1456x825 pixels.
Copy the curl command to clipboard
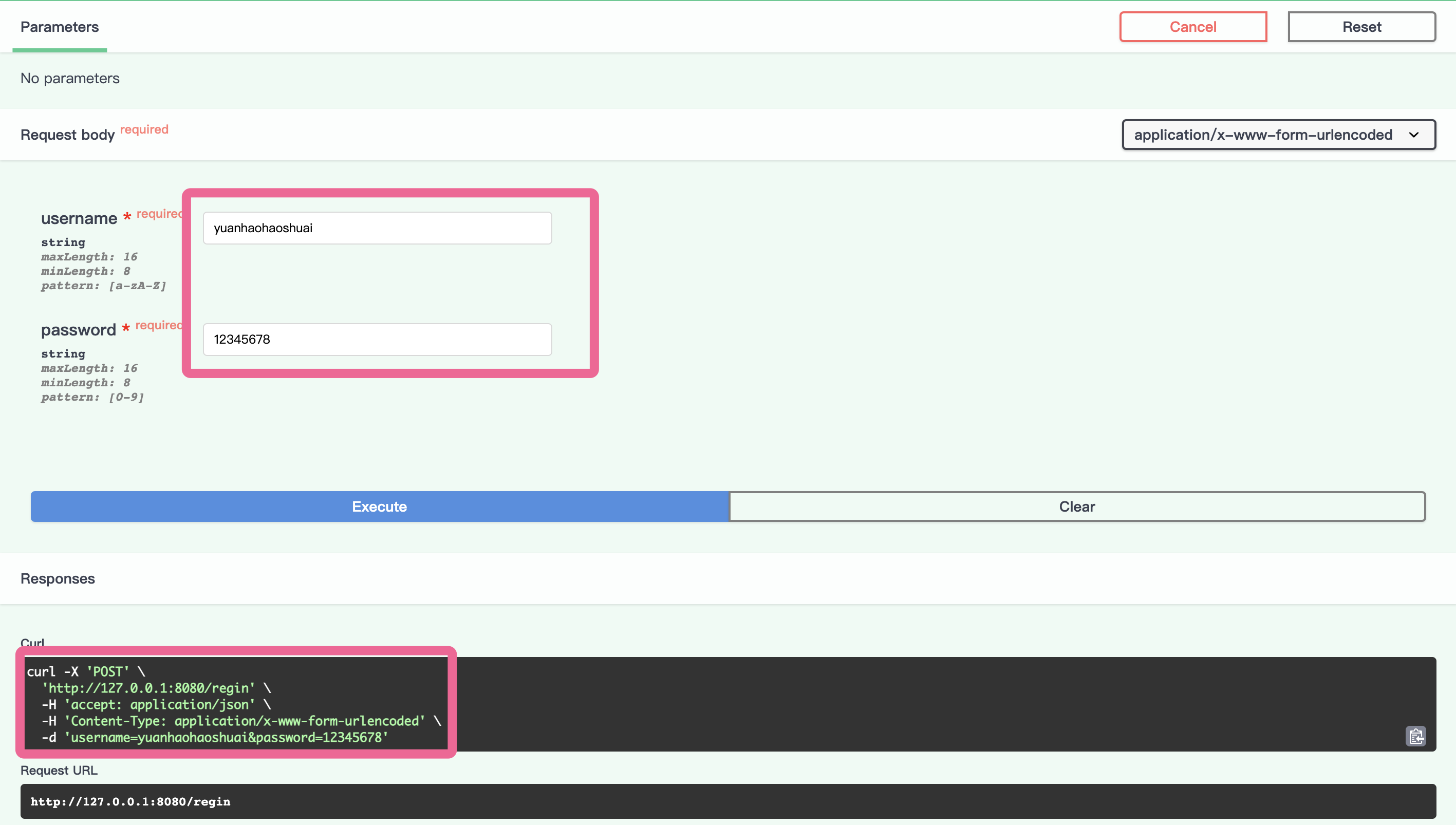tap(1415, 736)
